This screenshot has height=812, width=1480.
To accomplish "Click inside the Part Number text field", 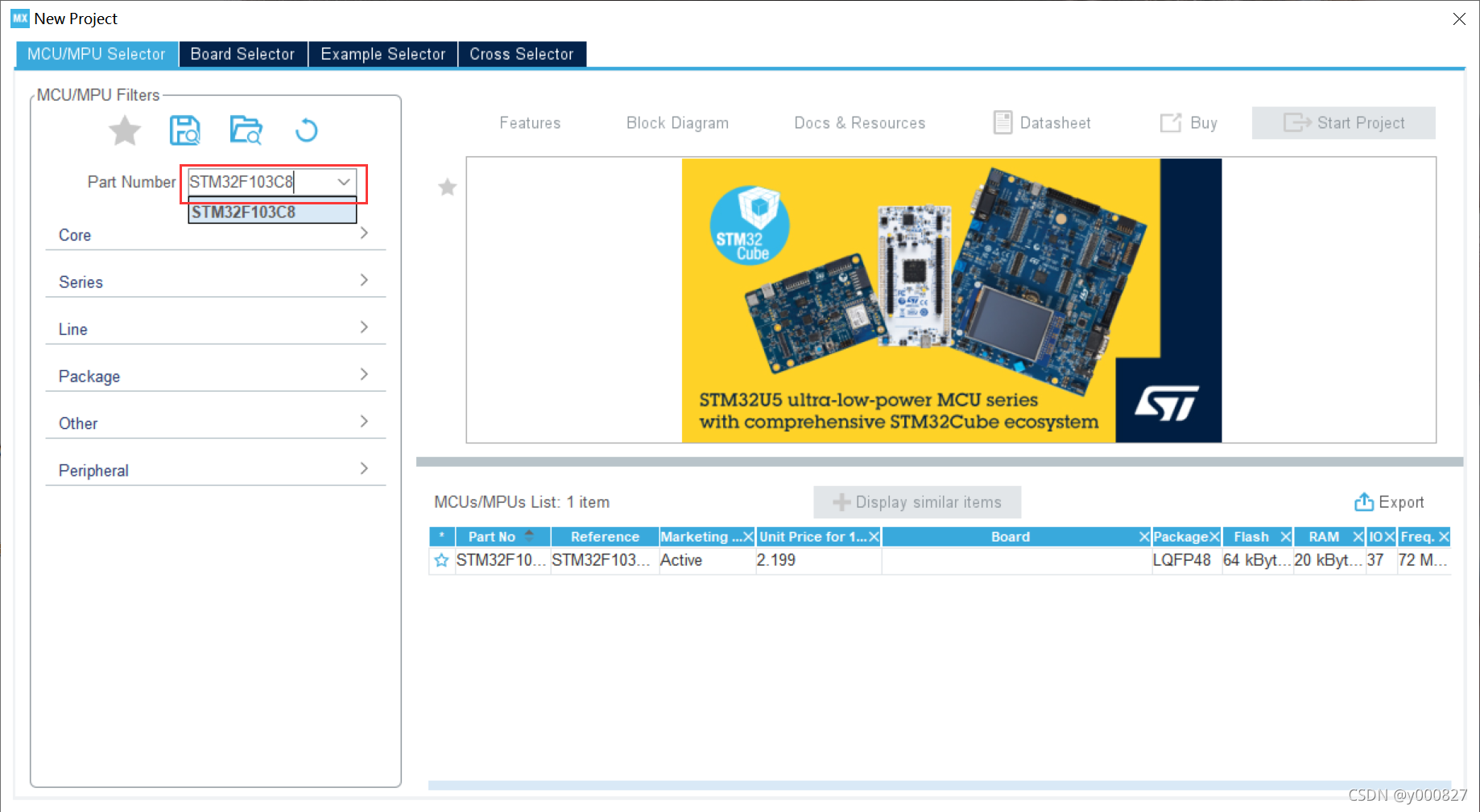I will click(x=259, y=182).
